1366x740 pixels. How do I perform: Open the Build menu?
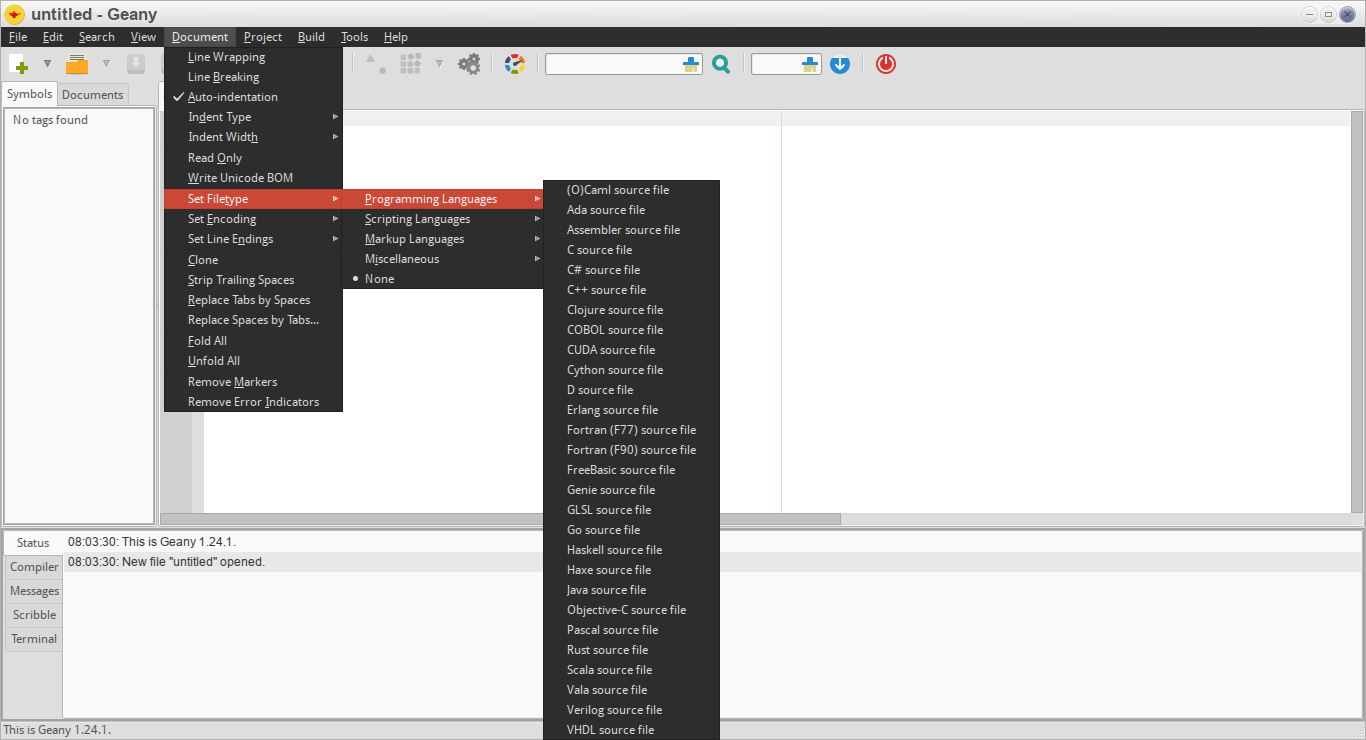(x=311, y=37)
